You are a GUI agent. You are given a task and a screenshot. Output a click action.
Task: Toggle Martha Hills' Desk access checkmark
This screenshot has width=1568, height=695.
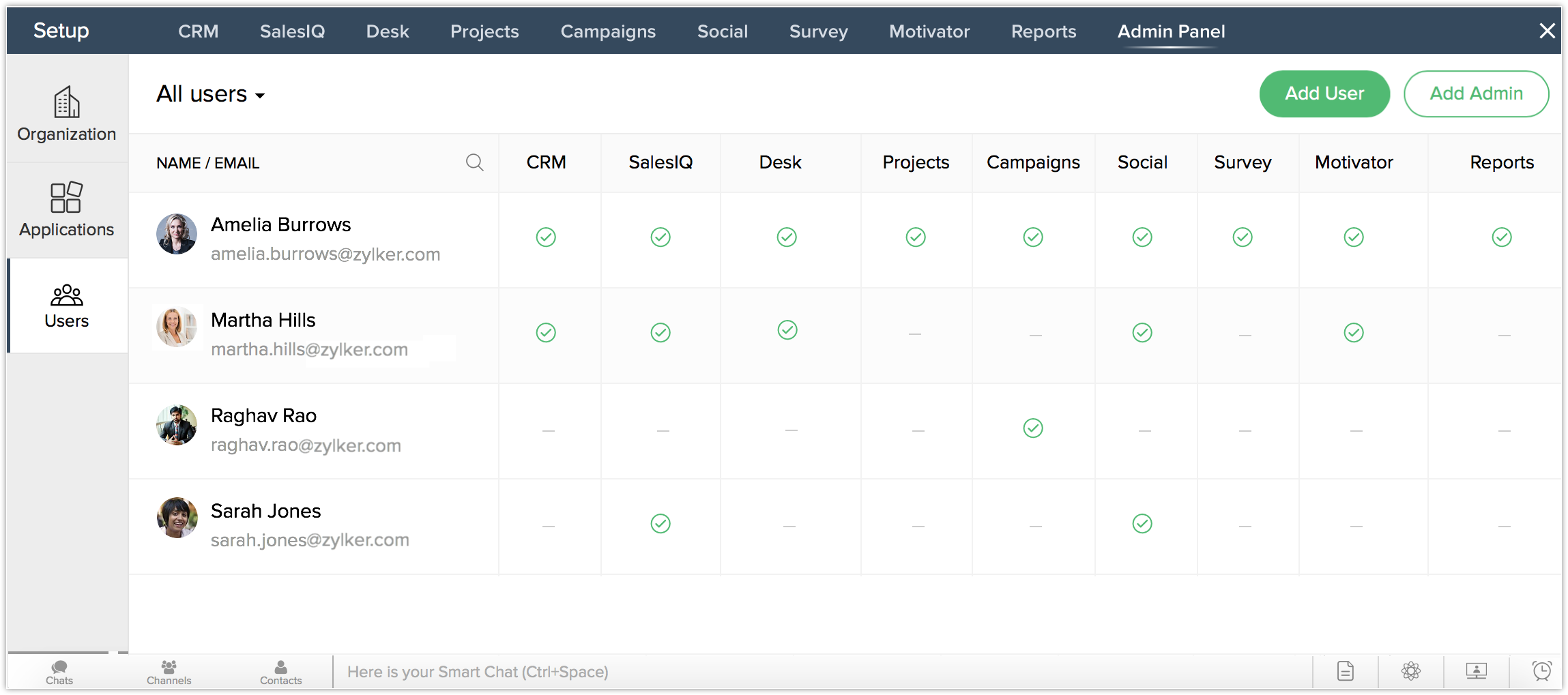point(787,330)
